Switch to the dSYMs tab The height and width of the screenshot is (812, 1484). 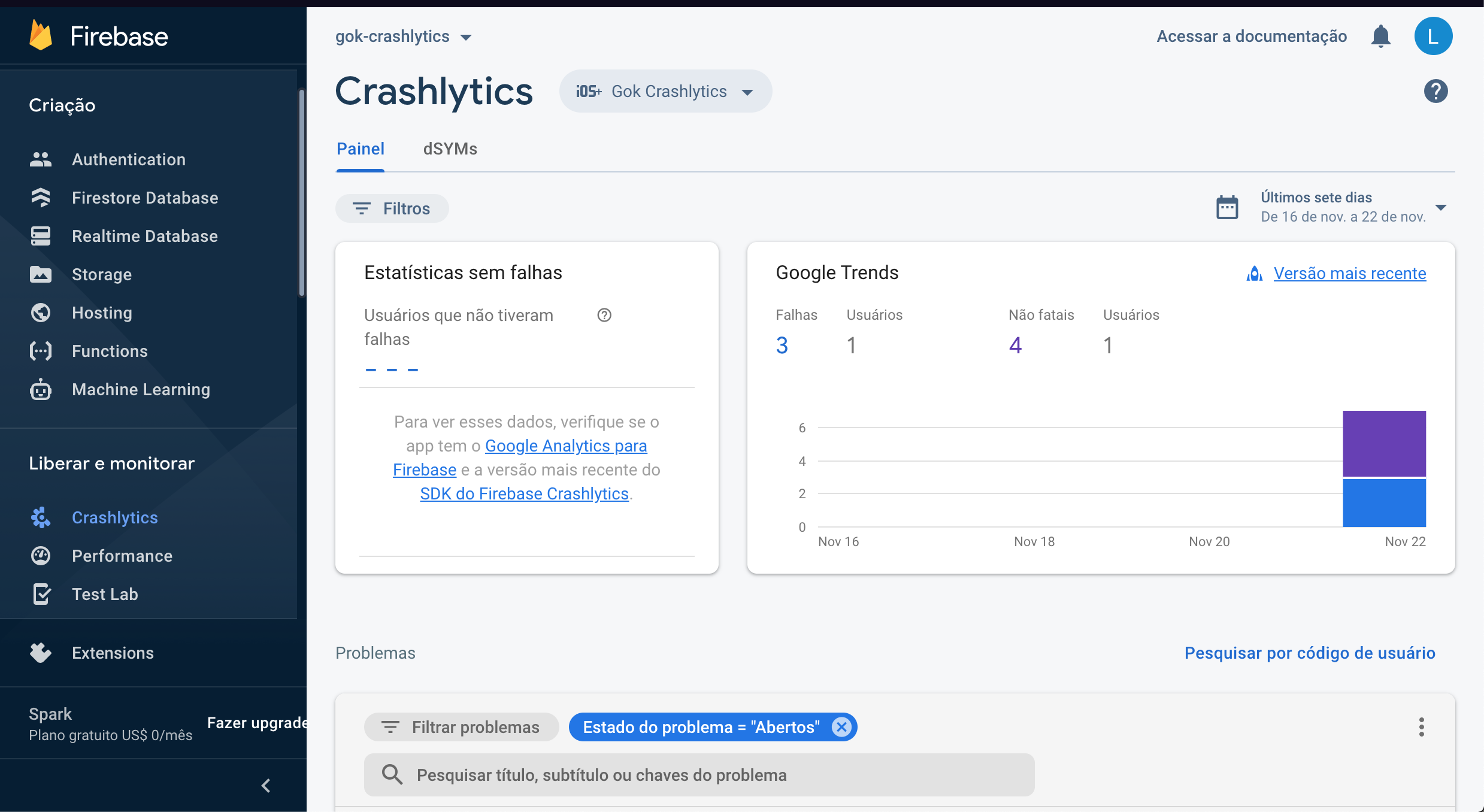click(450, 149)
